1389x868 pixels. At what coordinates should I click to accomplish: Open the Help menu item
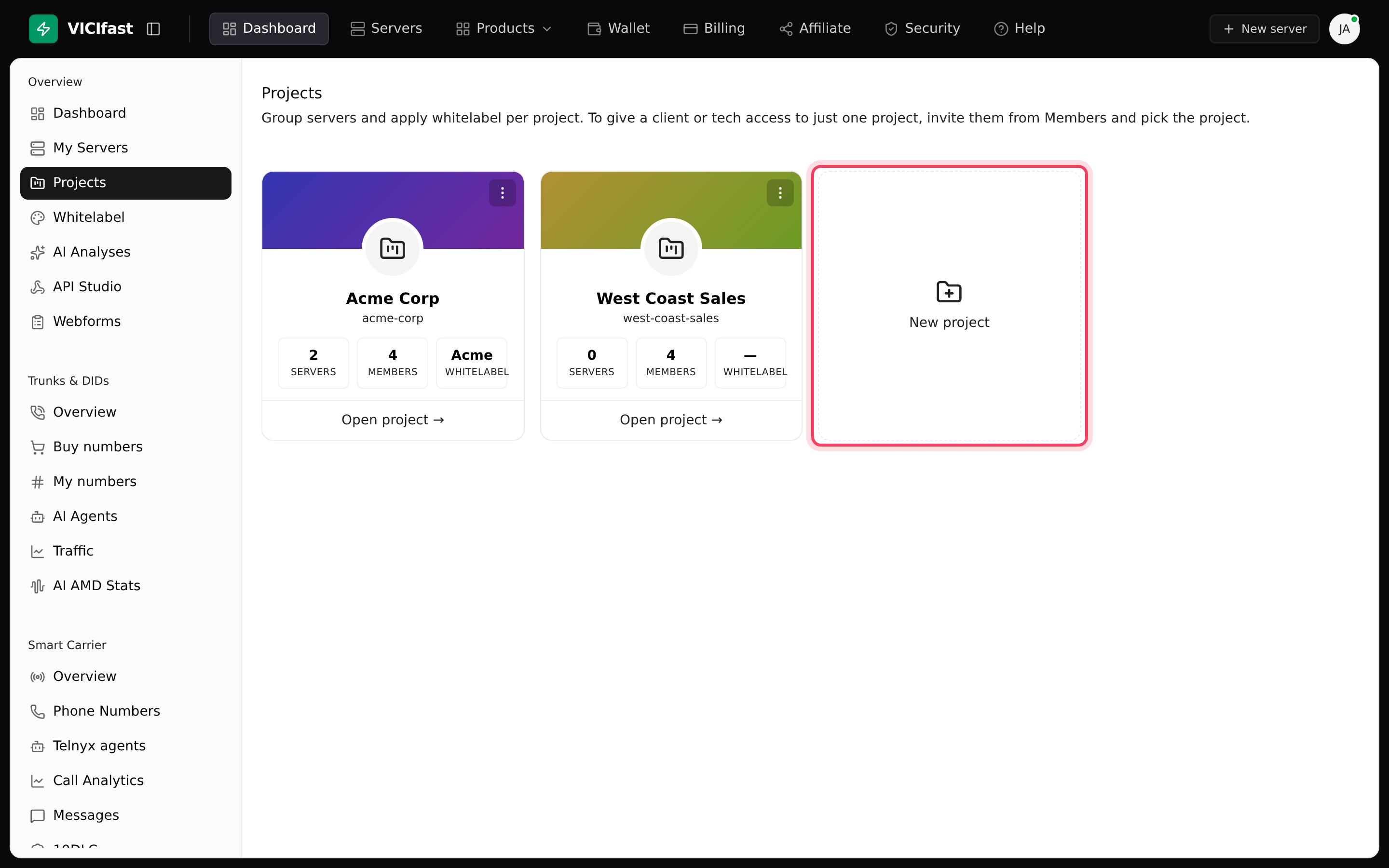click(1020, 29)
